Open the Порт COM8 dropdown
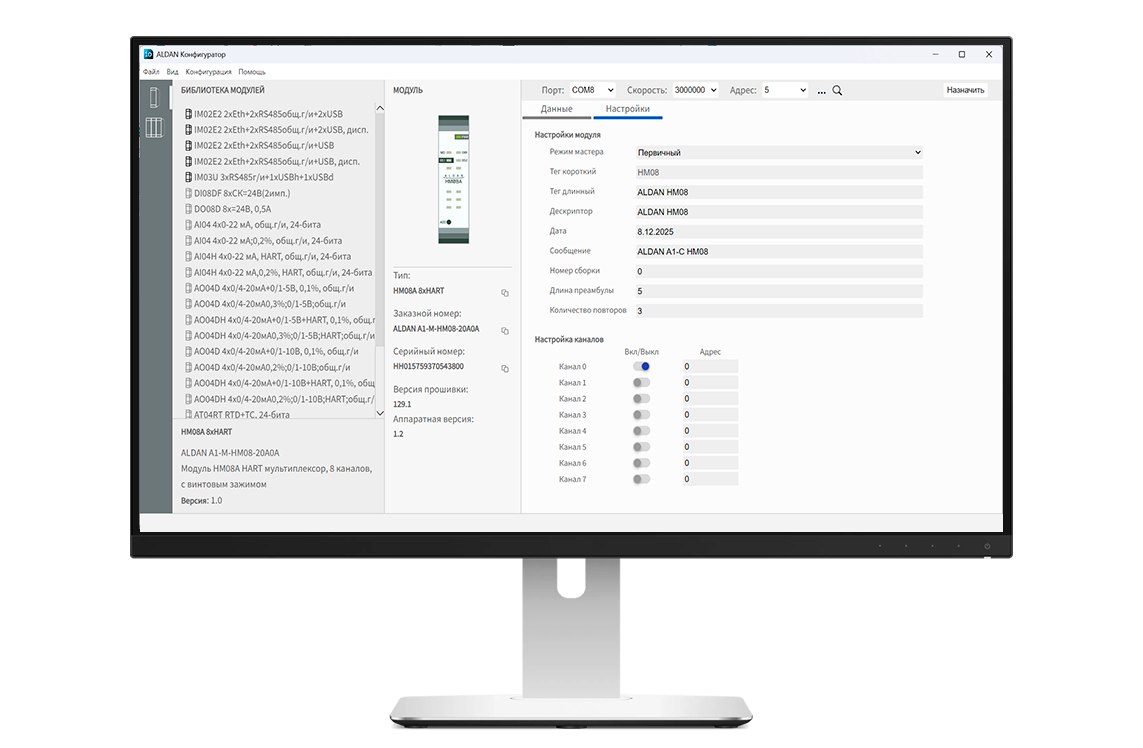 click(x=592, y=90)
